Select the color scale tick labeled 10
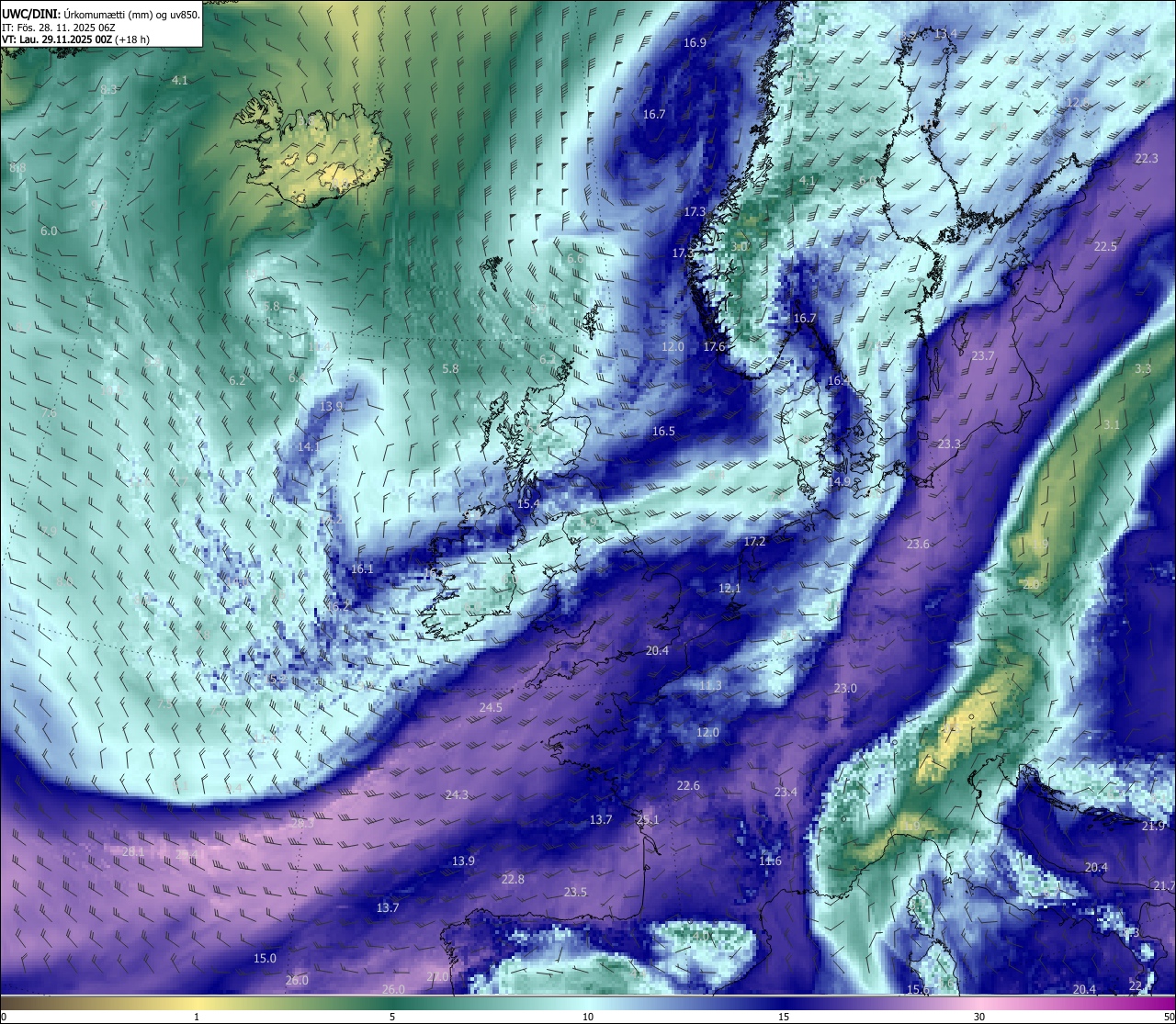The width and height of the screenshot is (1176, 1024). pyautogui.click(x=588, y=1017)
